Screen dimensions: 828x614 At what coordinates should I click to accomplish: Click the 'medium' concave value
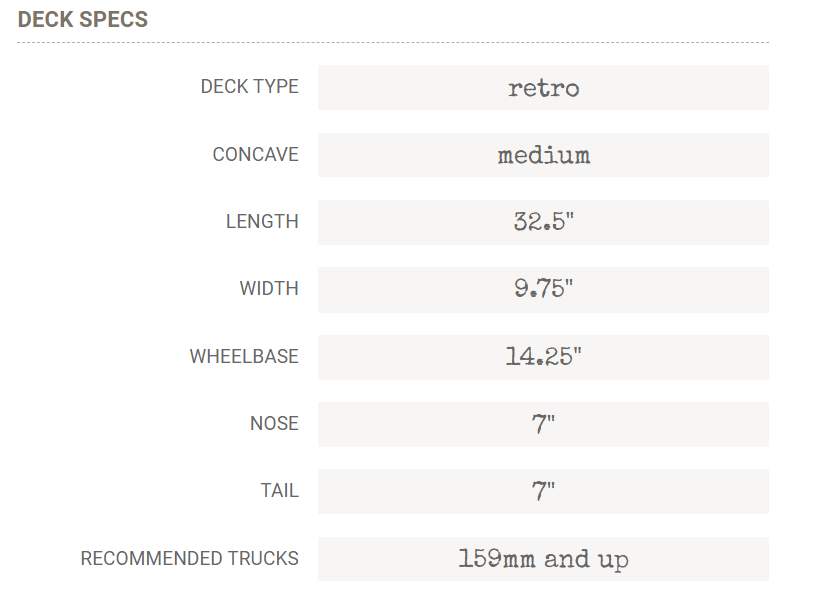[x=543, y=155]
